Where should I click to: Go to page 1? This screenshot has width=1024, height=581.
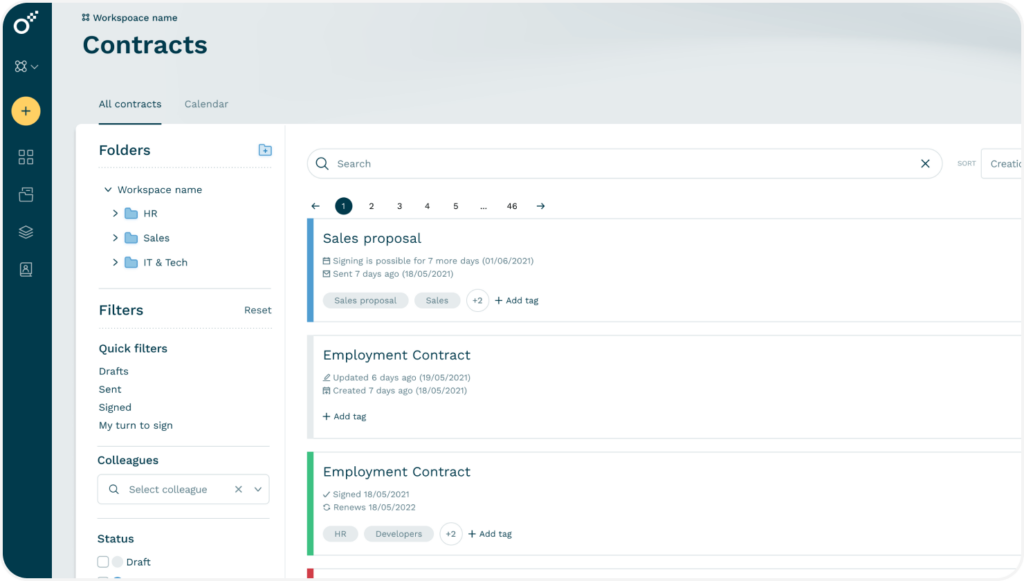(344, 206)
